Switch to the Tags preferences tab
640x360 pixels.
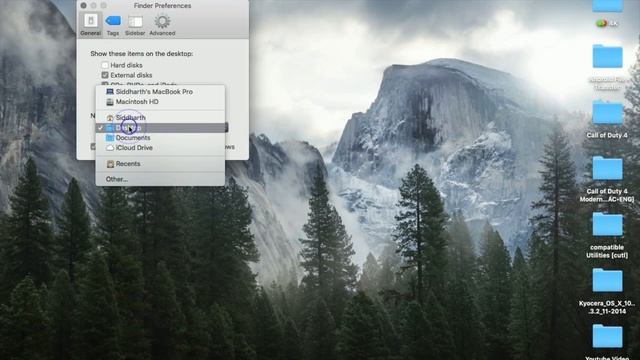pyautogui.click(x=113, y=25)
